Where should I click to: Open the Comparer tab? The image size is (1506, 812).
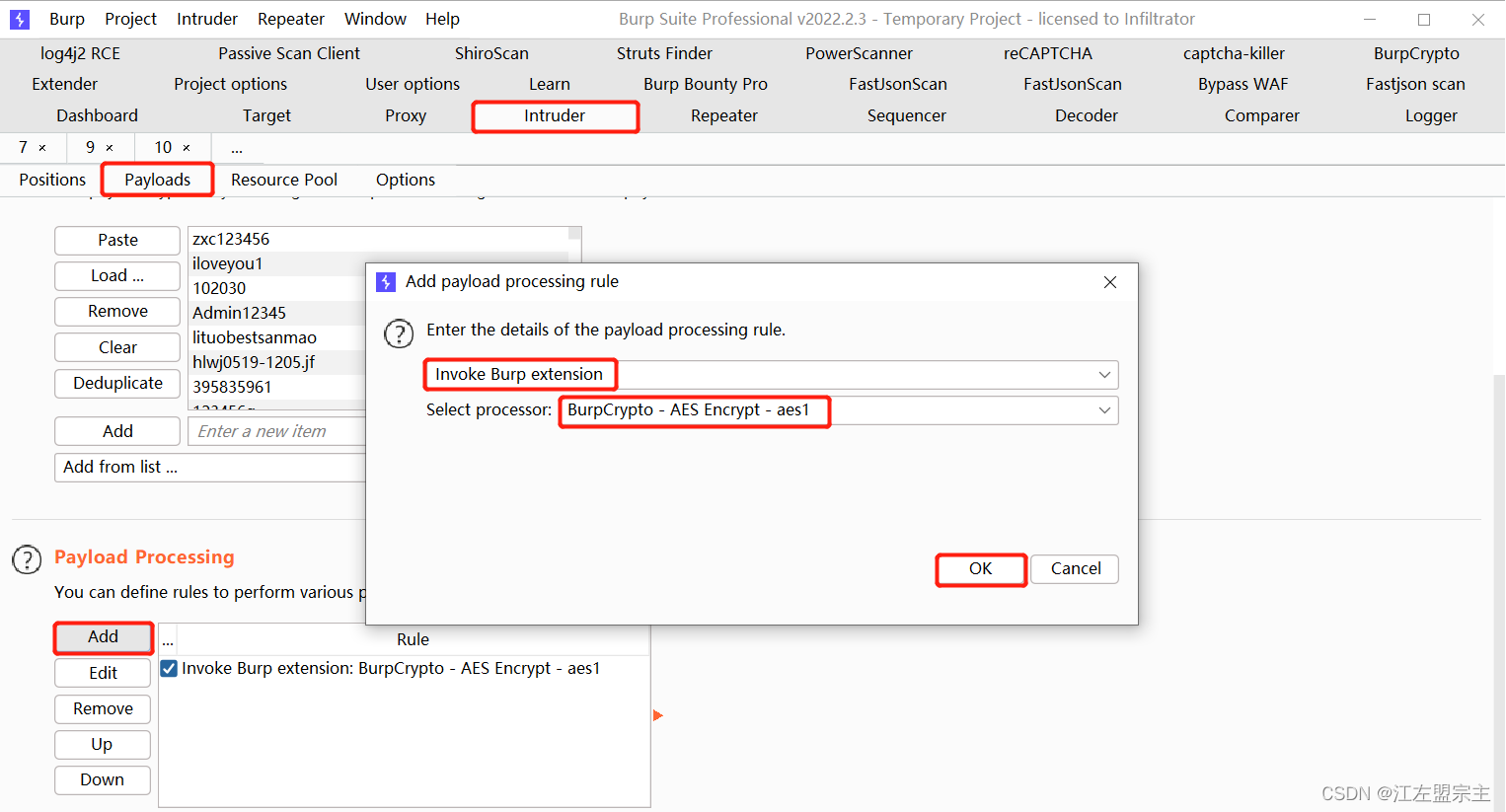[x=1262, y=115]
